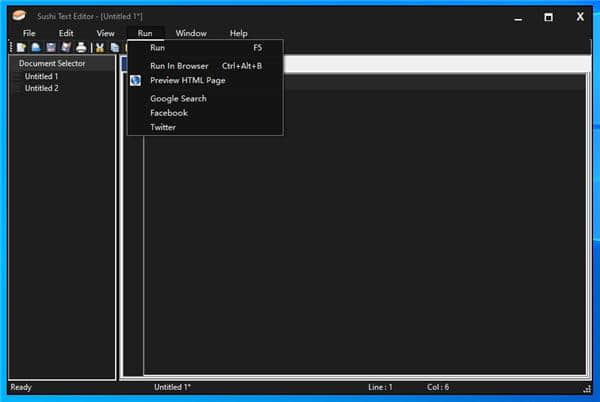Click the Save toolbar icon
Screen dimensions: 600x402
[x=50, y=48]
